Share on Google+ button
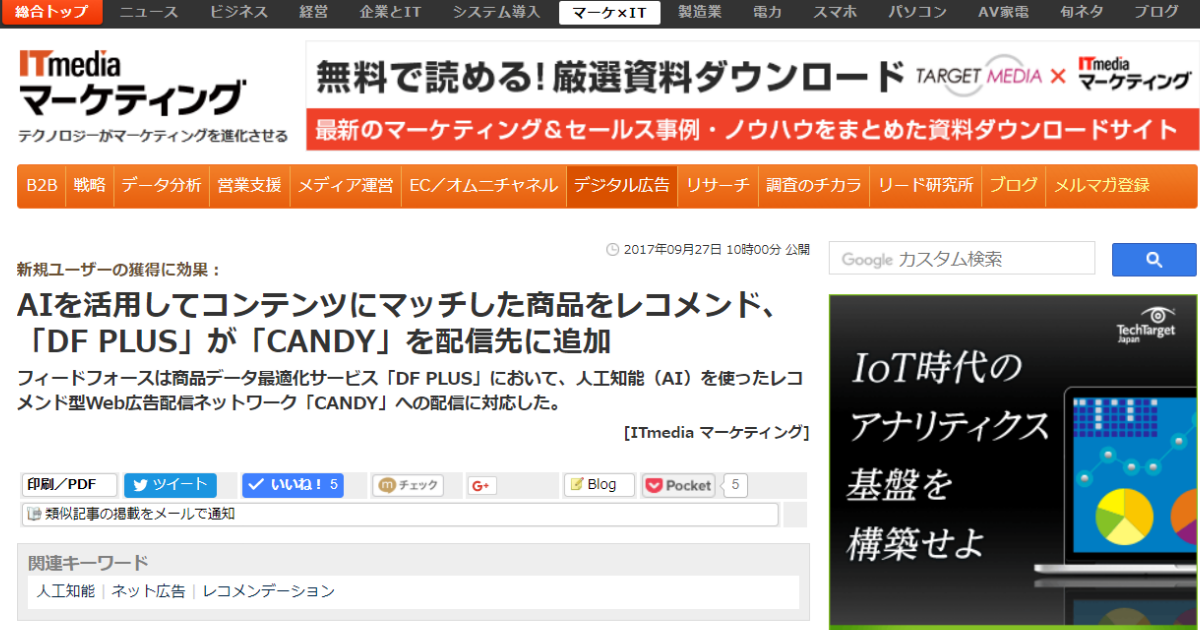 click(x=482, y=485)
